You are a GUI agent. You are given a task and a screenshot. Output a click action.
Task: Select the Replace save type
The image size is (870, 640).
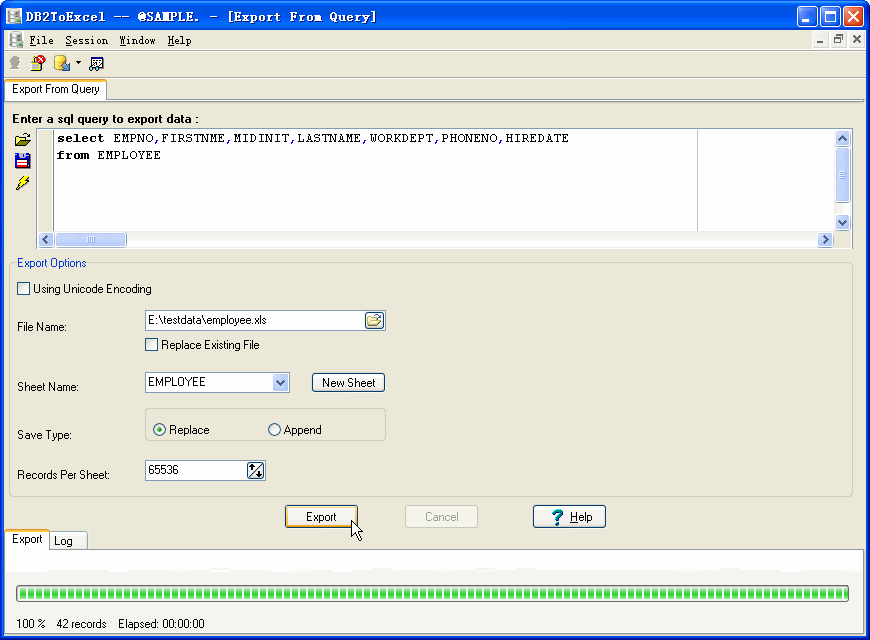[159, 430]
